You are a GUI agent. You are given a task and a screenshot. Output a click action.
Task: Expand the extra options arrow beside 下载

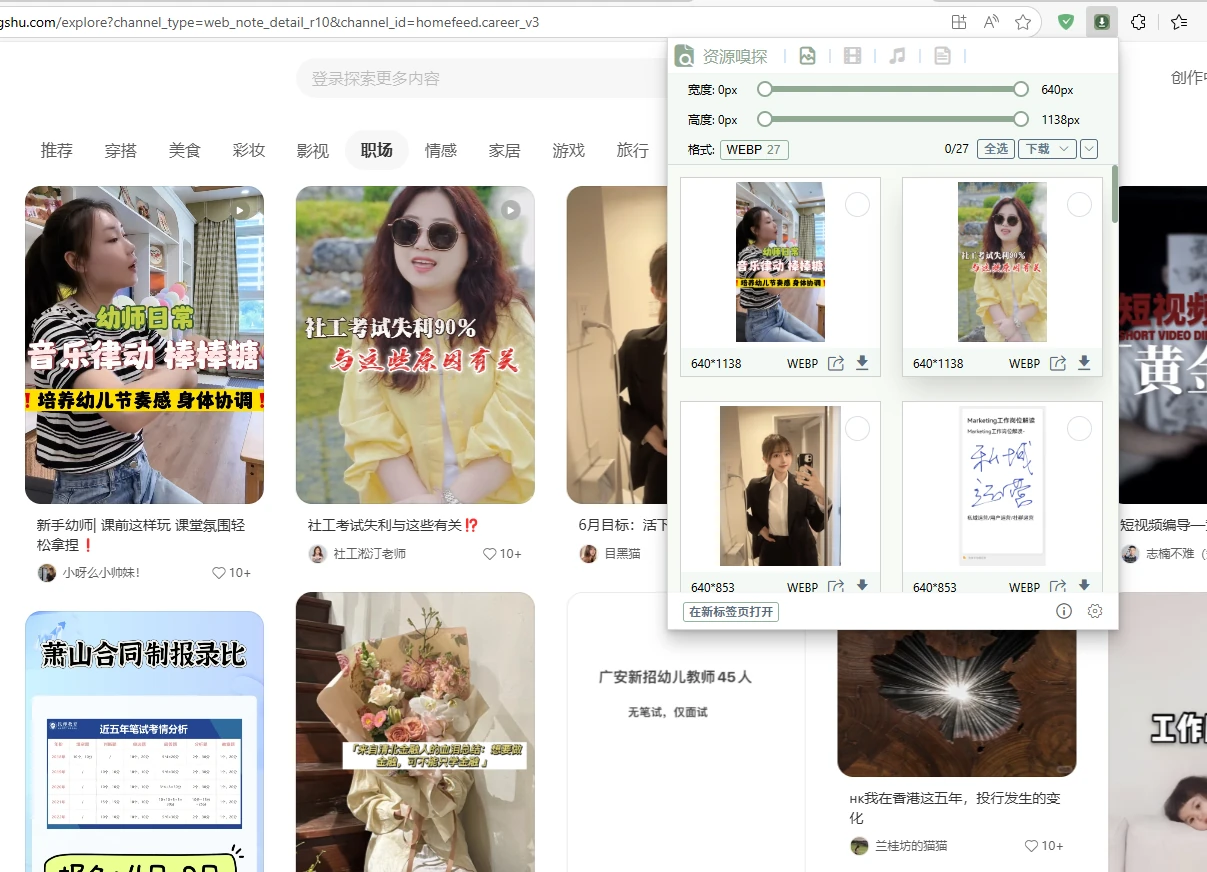pos(1089,149)
